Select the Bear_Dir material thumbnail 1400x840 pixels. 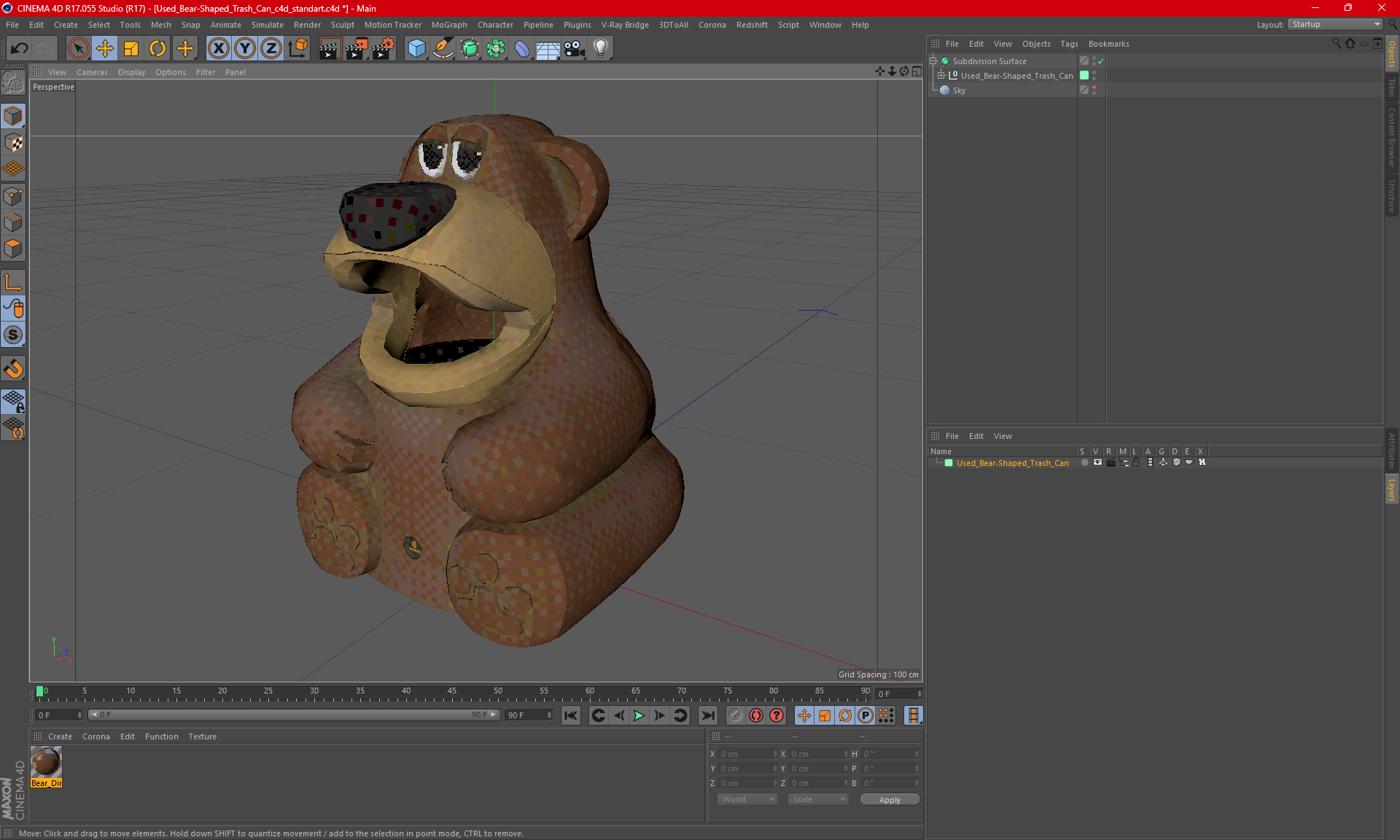pyautogui.click(x=46, y=763)
